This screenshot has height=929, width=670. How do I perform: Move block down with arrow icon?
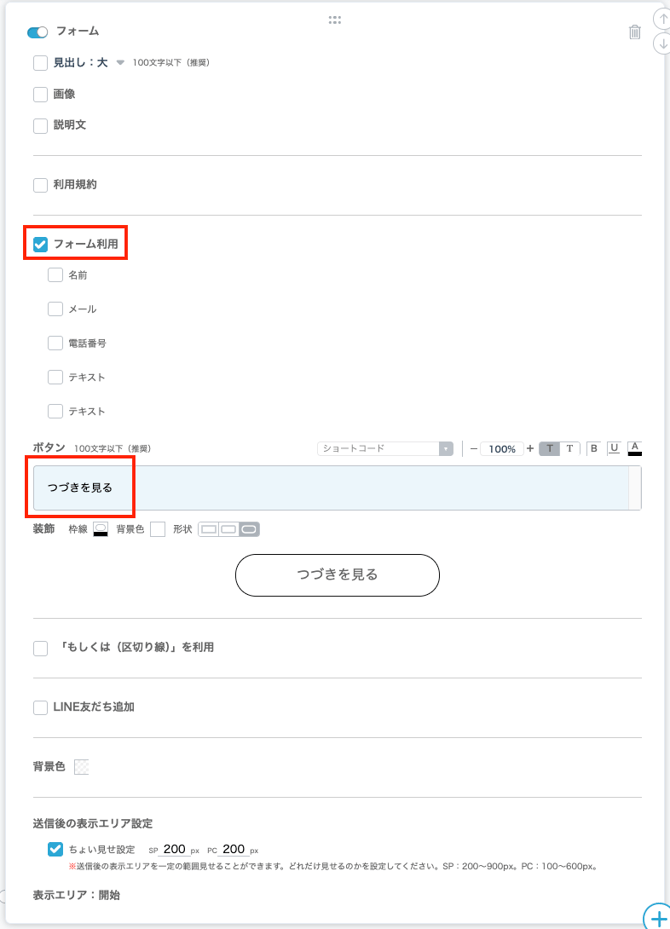tap(662, 44)
